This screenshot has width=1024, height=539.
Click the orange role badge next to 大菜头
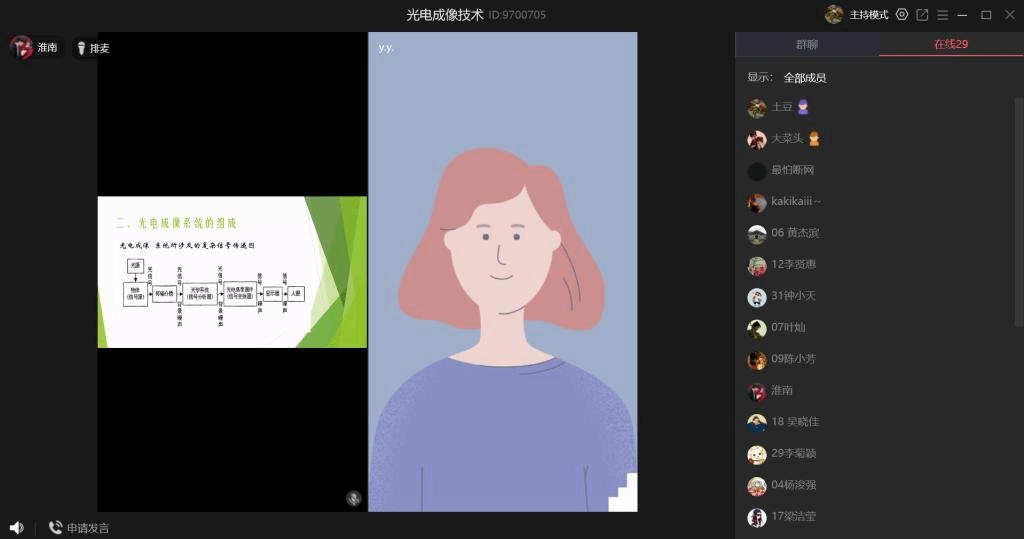coord(814,139)
